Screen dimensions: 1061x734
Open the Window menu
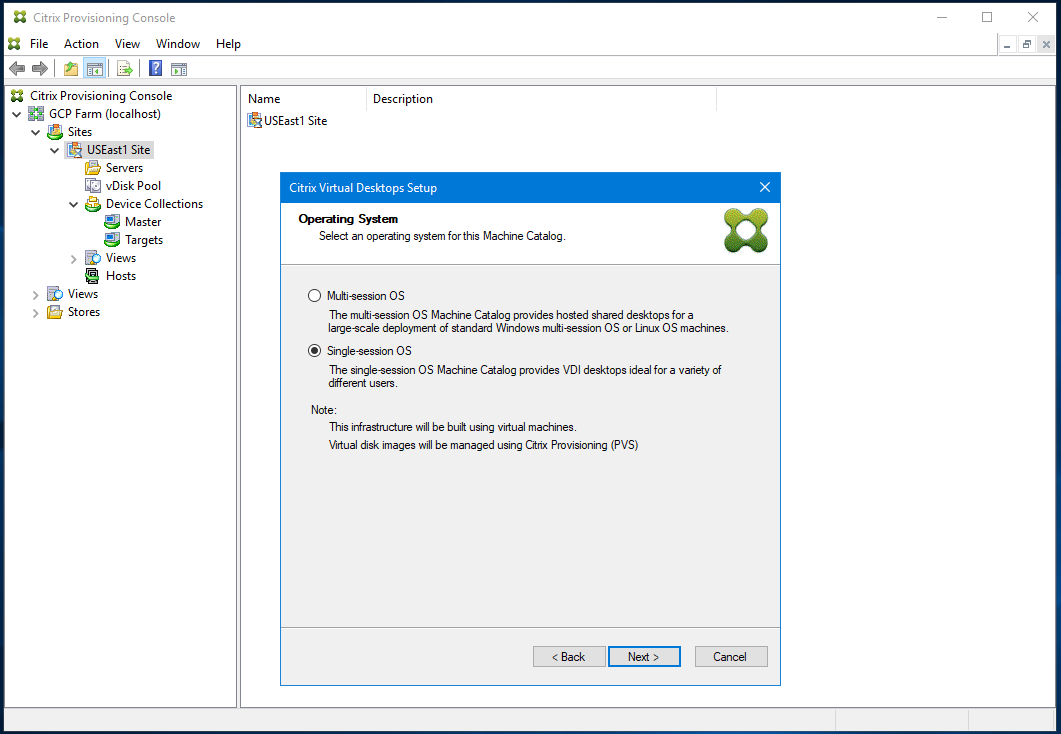178,43
